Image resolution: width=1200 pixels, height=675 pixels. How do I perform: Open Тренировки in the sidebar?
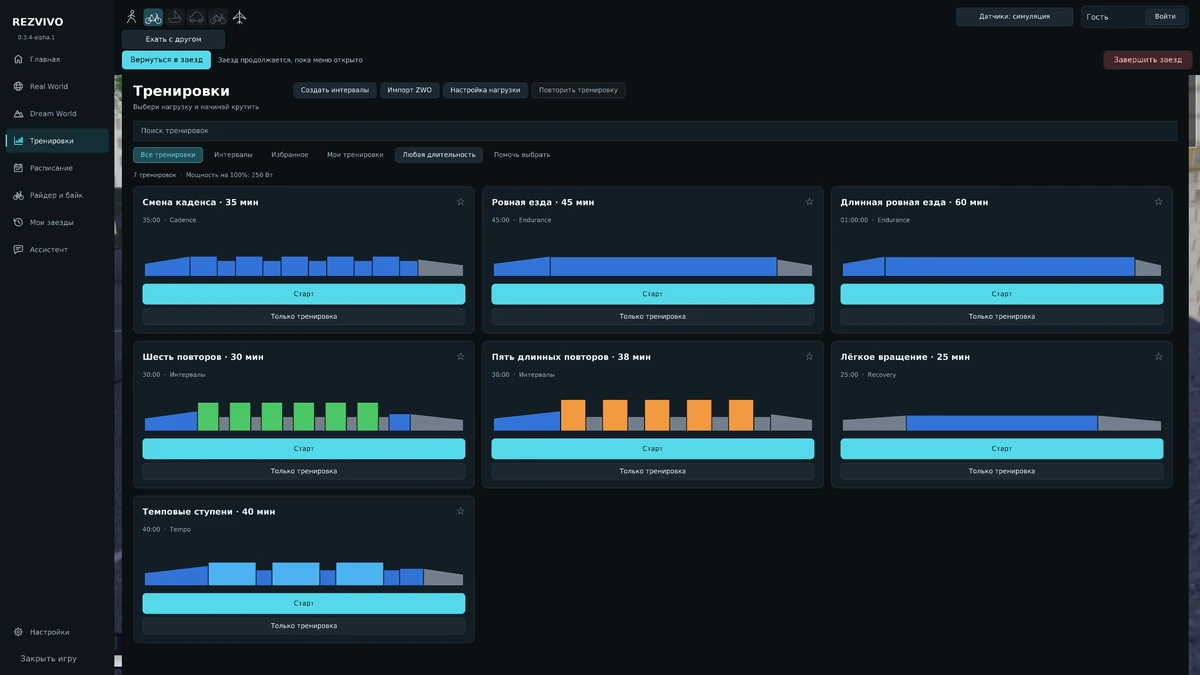click(57, 141)
